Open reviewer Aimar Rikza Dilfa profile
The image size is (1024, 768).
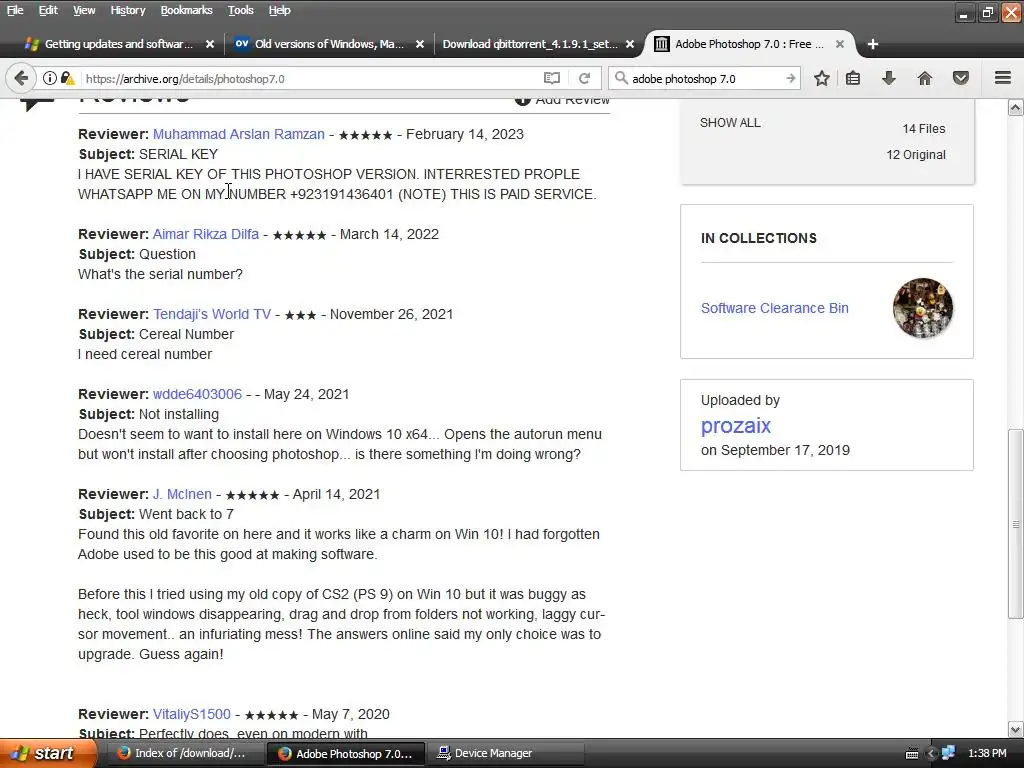[206, 234]
